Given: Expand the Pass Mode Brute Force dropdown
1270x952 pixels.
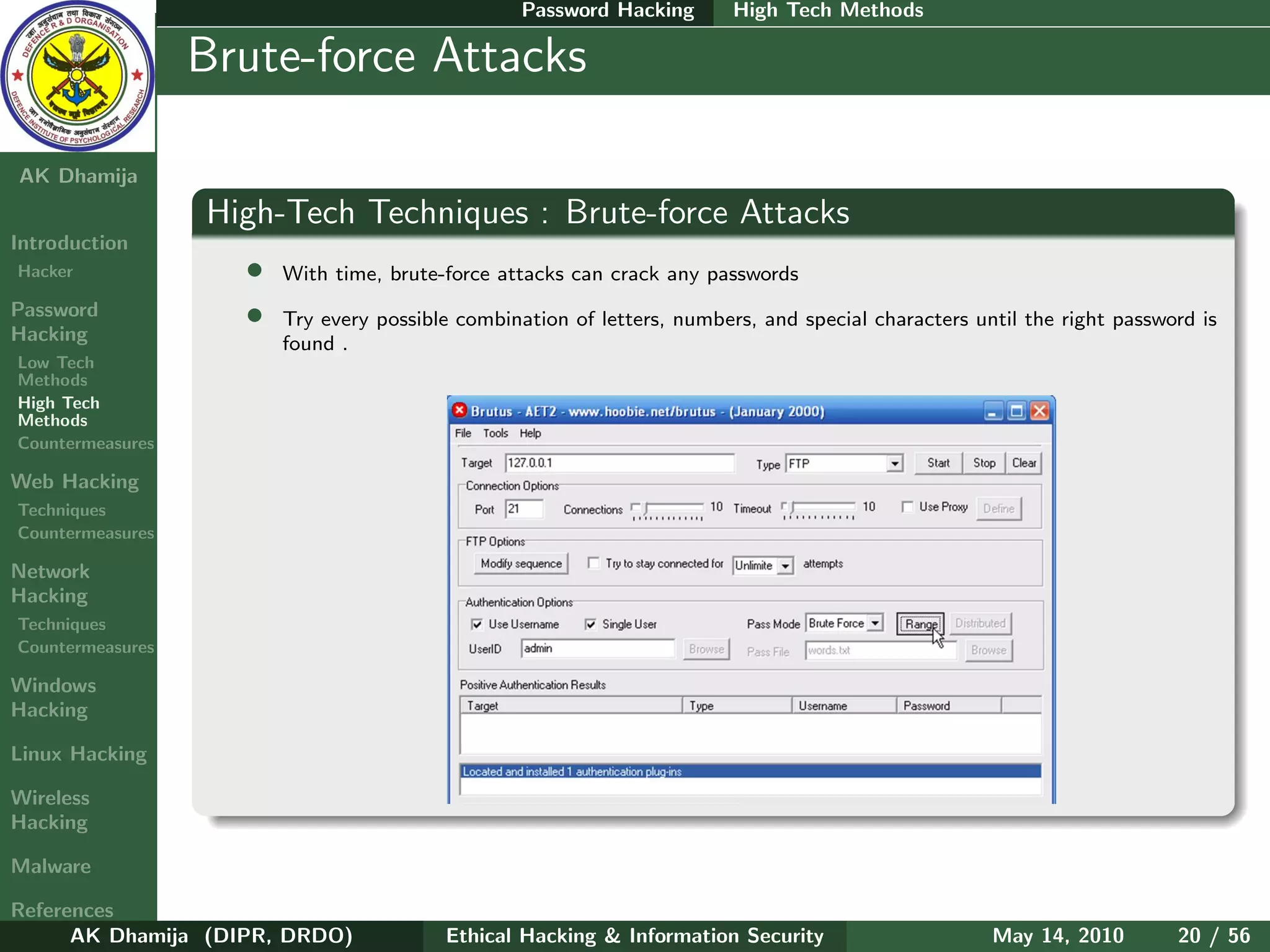Looking at the screenshot, I should point(874,623).
